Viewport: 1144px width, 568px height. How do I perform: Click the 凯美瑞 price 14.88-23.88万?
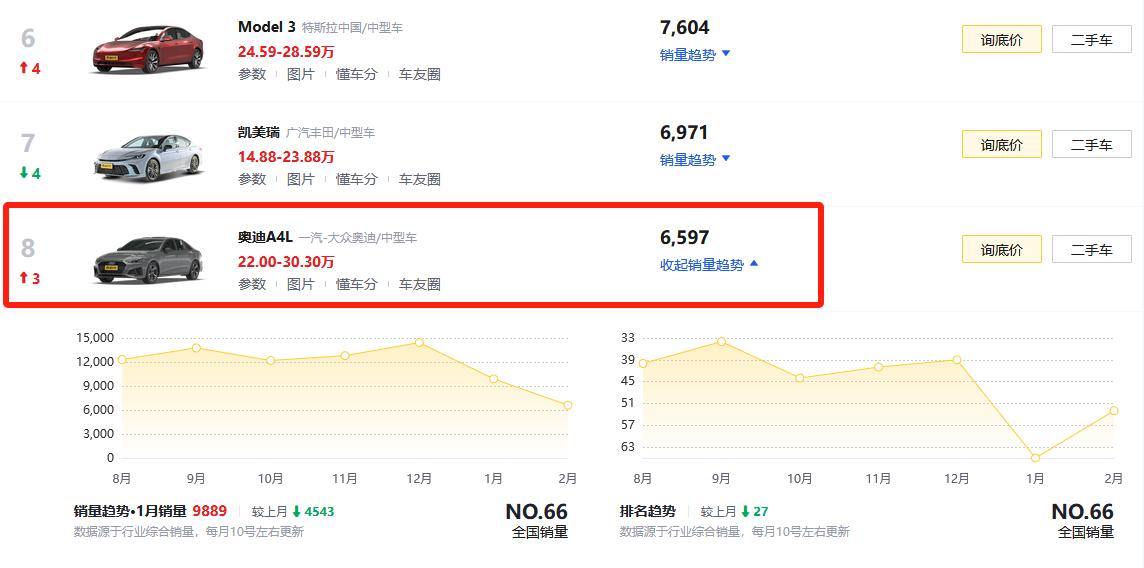(x=286, y=157)
